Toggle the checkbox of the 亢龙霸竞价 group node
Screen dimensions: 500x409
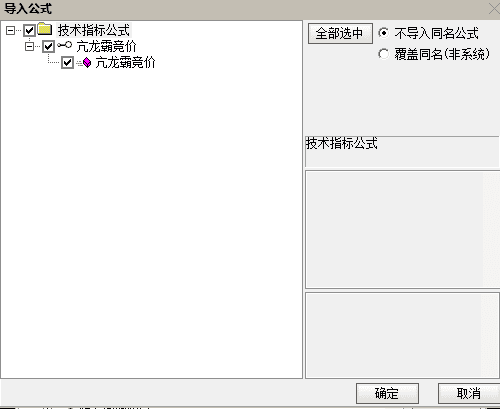click(48, 46)
